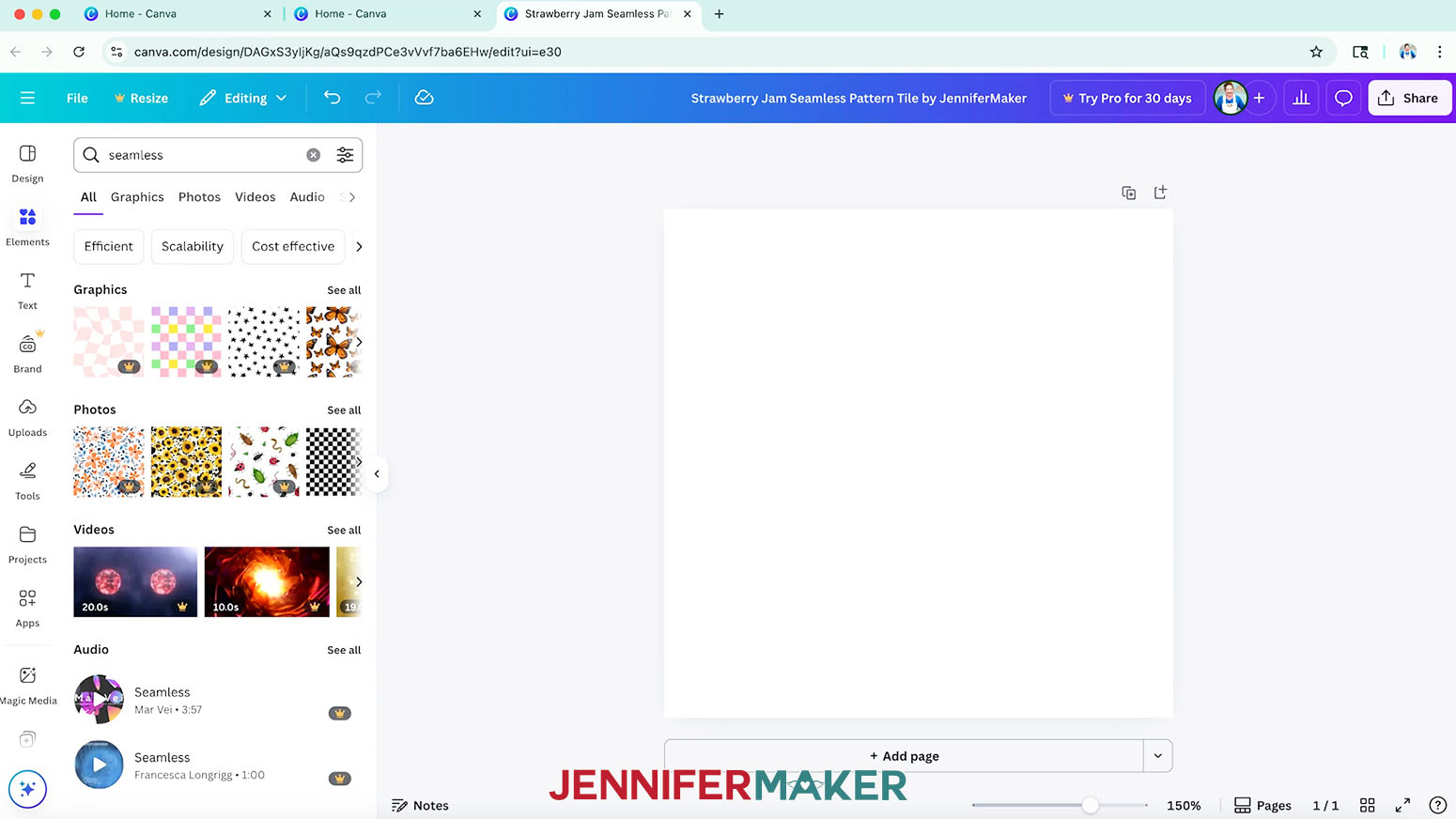The image size is (1456, 819).
Task: Reveal more category tabs with chevron
Action: [x=352, y=197]
